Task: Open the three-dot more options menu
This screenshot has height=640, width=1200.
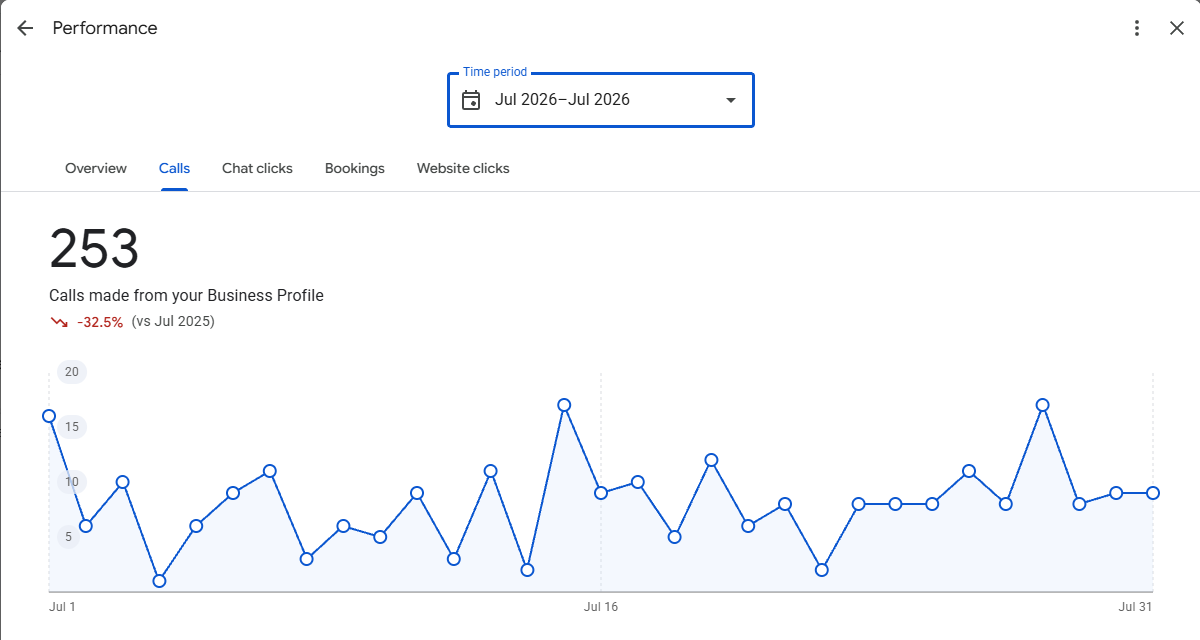Action: click(1136, 28)
